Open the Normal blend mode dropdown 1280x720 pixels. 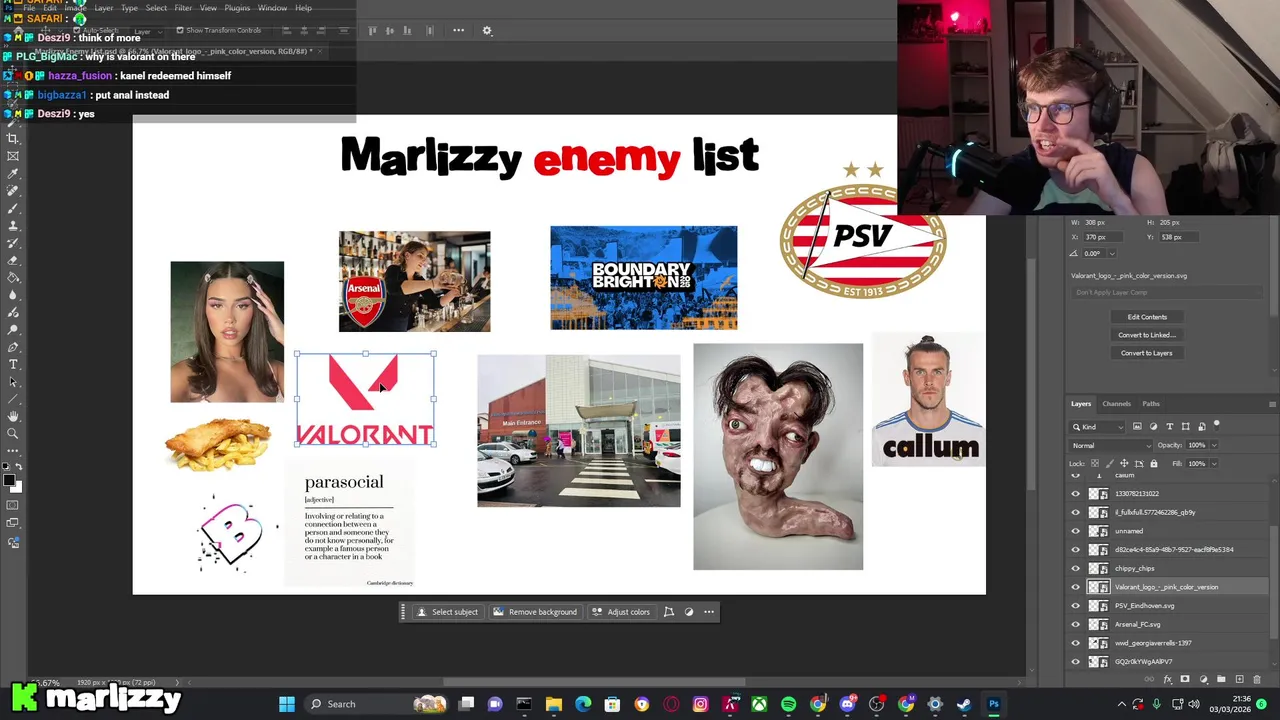[1111, 445]
